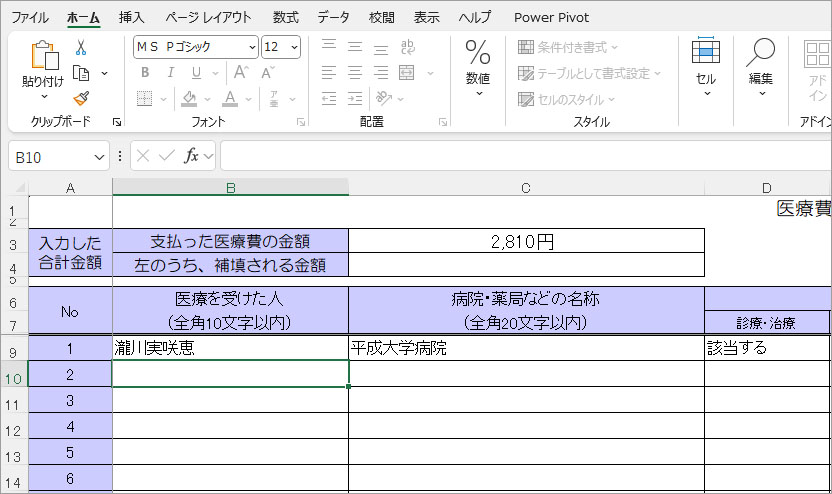Click the phonetic guide (furigana) icon
This screenshot has width=832, height=494.
(x=274, y=99)
